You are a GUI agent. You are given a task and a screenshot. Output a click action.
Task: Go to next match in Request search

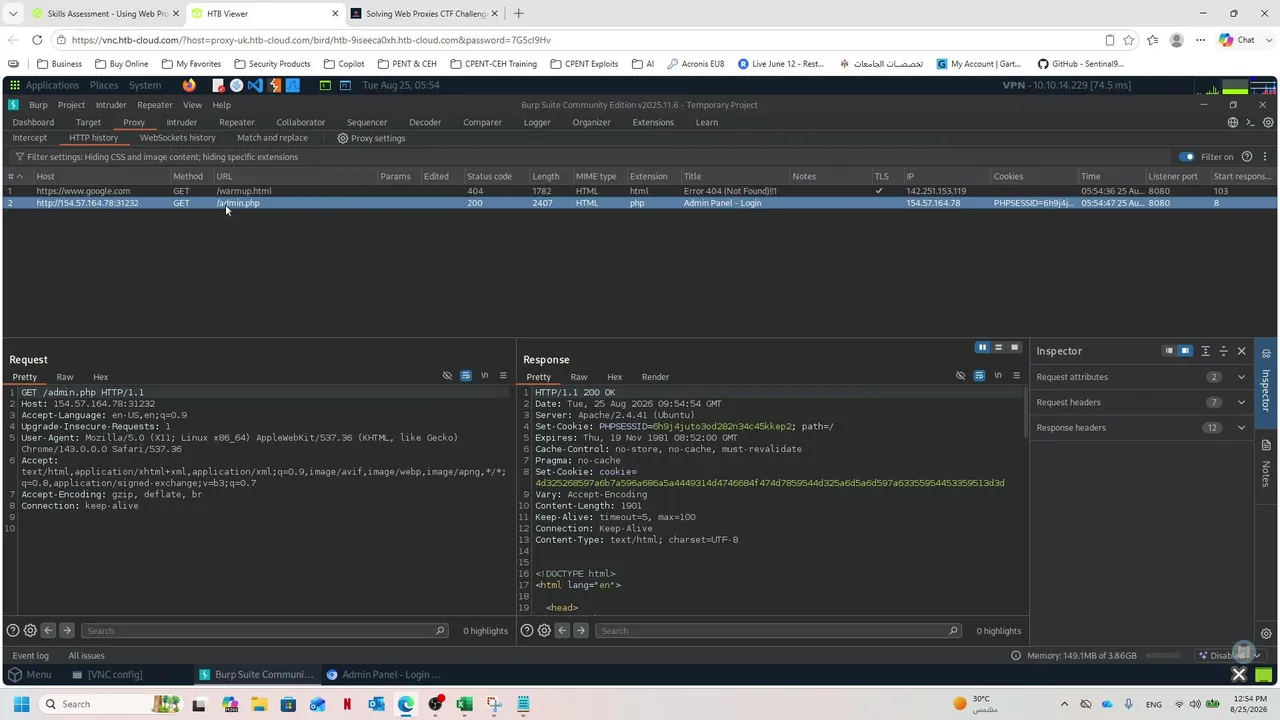tap(66, 631)
